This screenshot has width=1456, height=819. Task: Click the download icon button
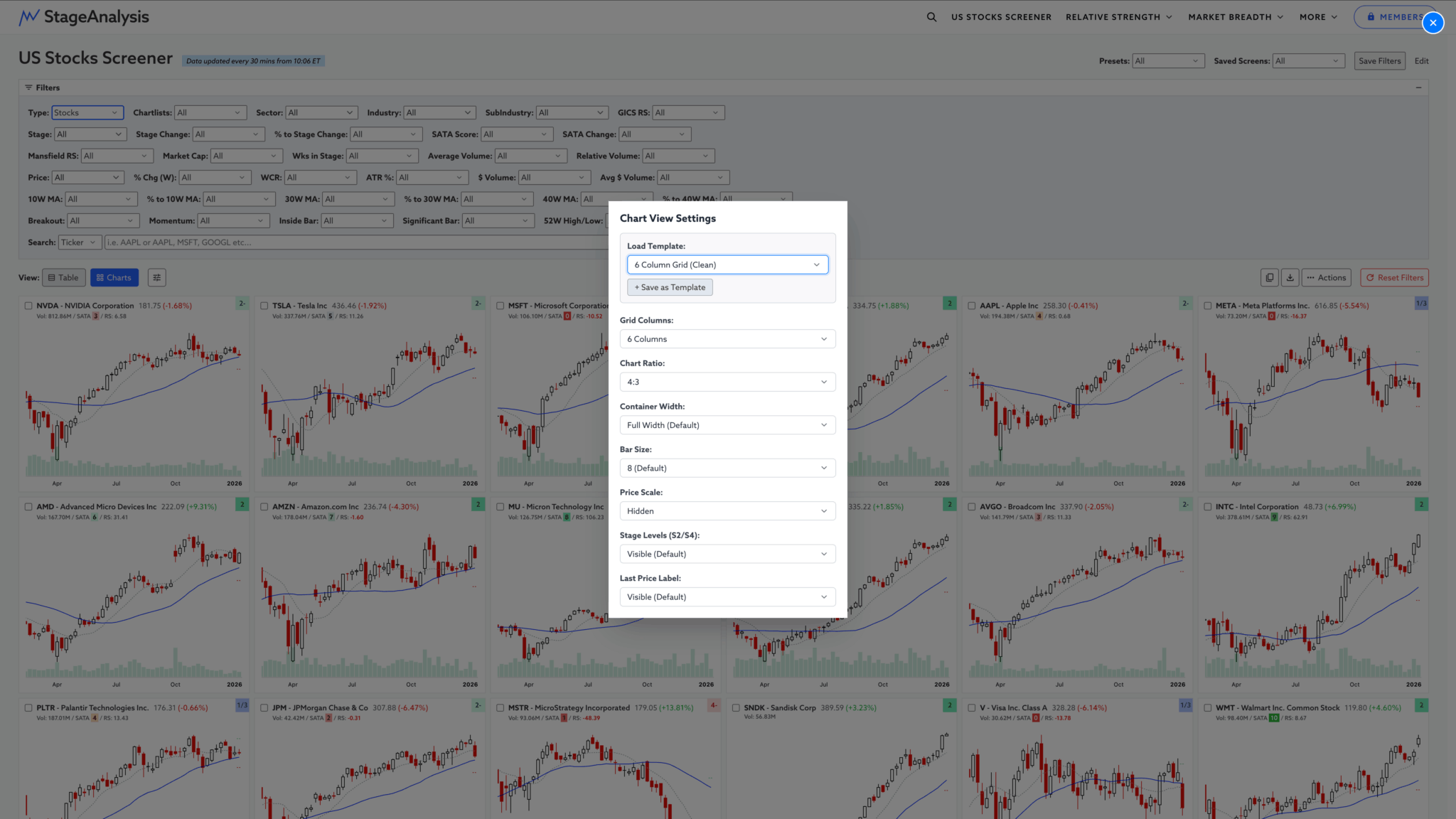[1290, 278]
